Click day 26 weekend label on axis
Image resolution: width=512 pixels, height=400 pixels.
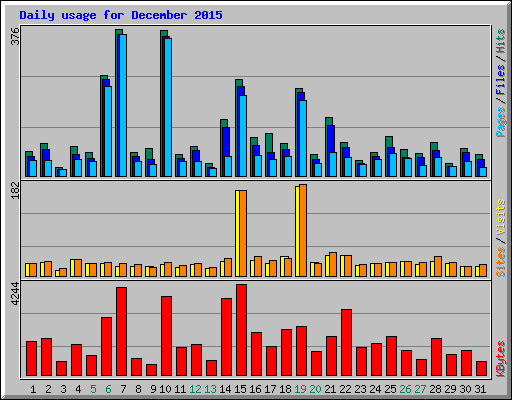pyautogui.click(x=405, y=389)
